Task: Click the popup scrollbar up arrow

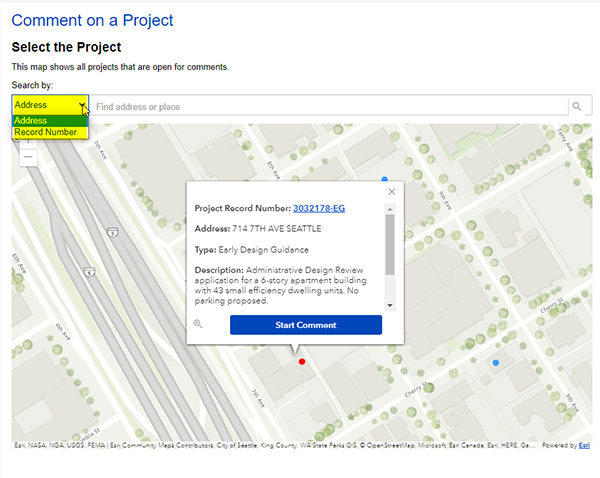Action: (x=390, y=209)
